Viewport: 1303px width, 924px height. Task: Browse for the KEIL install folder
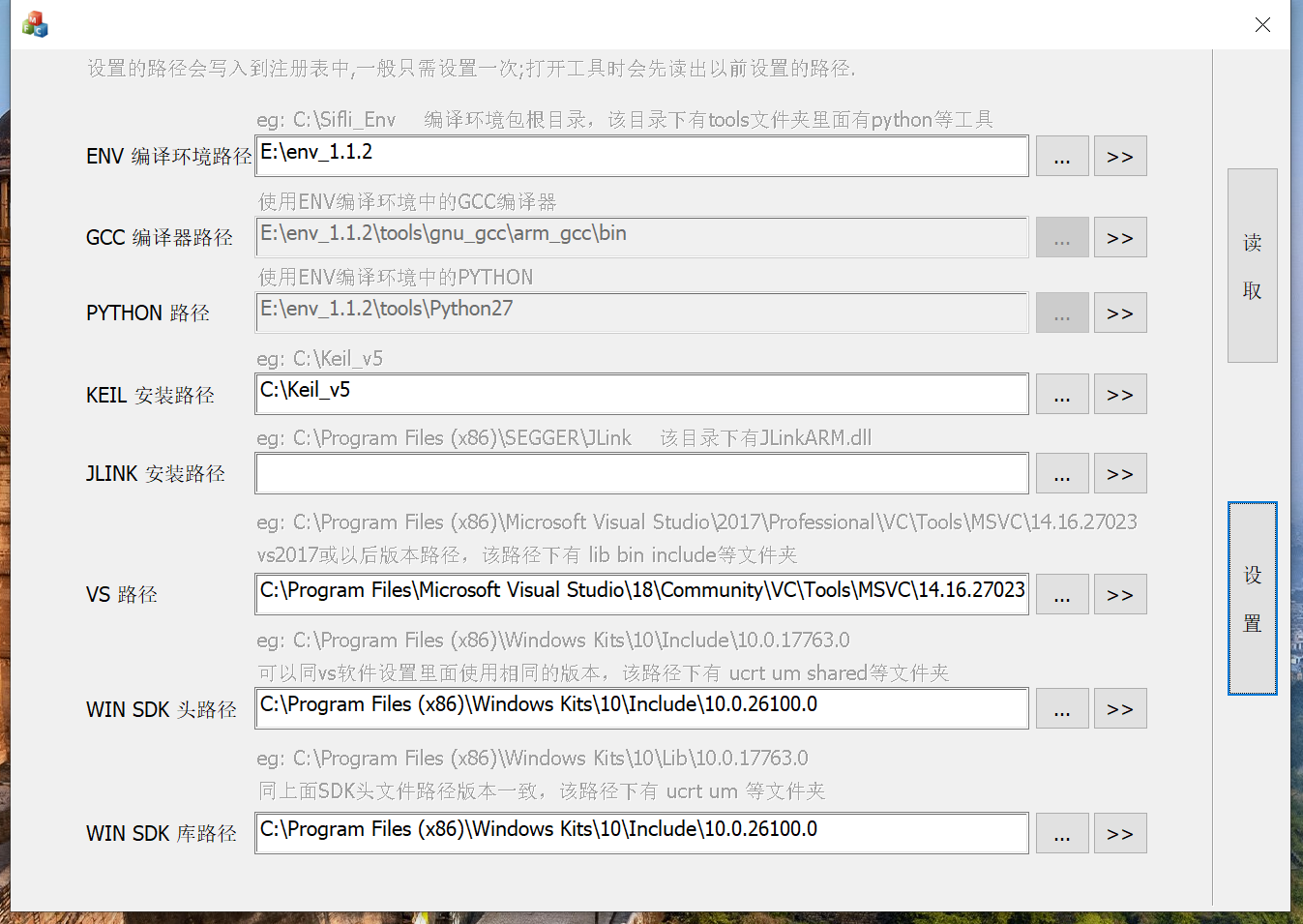coord(1062,395)
